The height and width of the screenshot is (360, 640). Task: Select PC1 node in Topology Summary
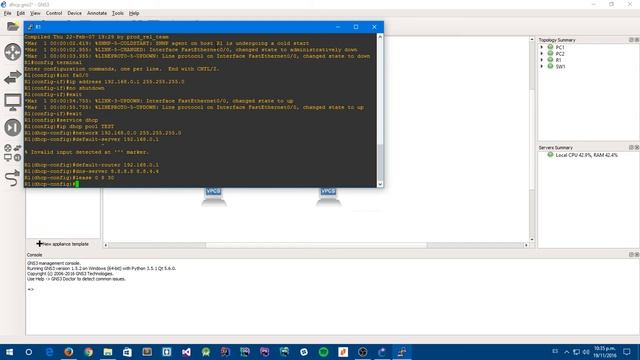coord(560,47)
